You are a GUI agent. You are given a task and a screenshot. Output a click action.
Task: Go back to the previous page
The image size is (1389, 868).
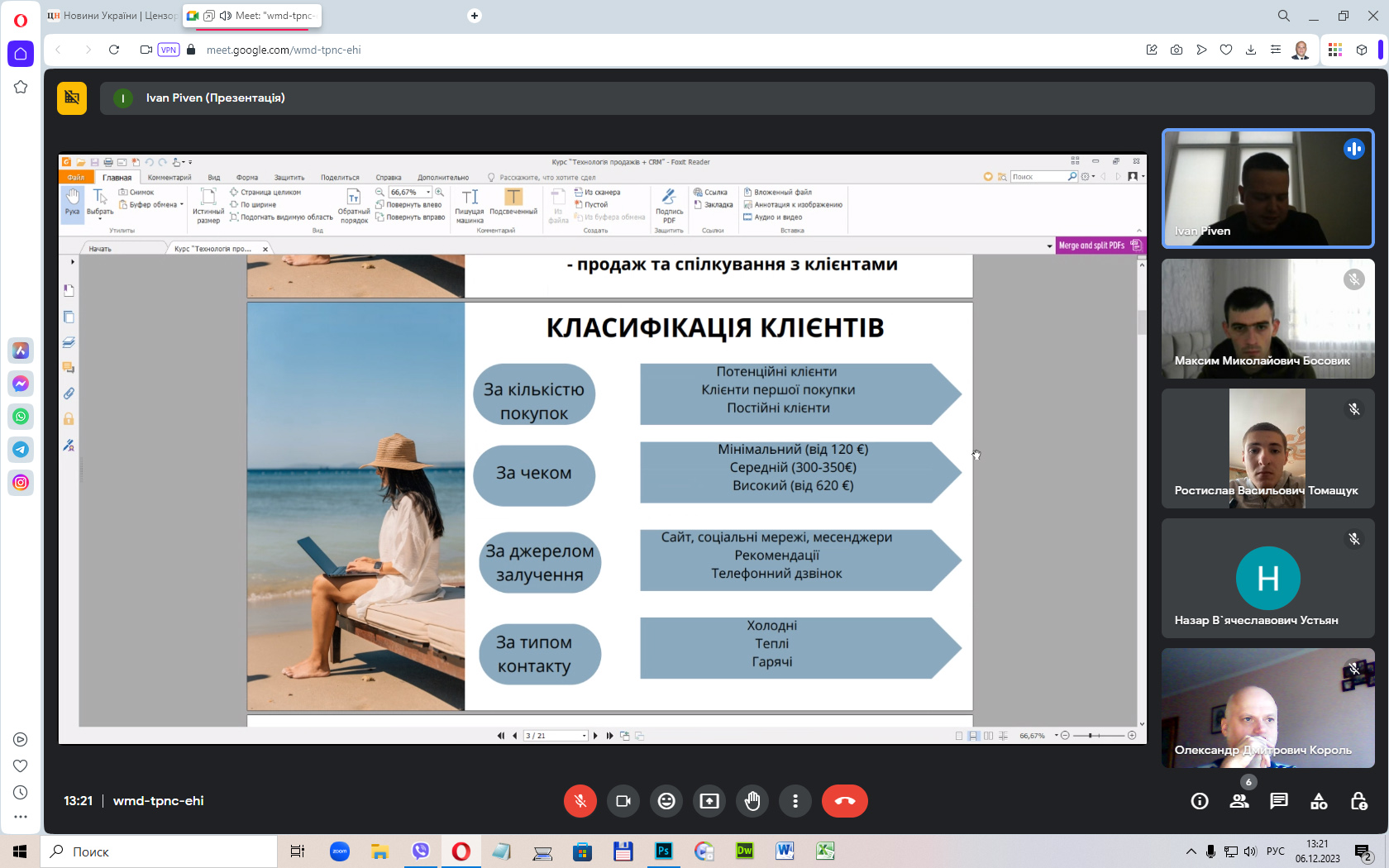[x=58, y=50]
